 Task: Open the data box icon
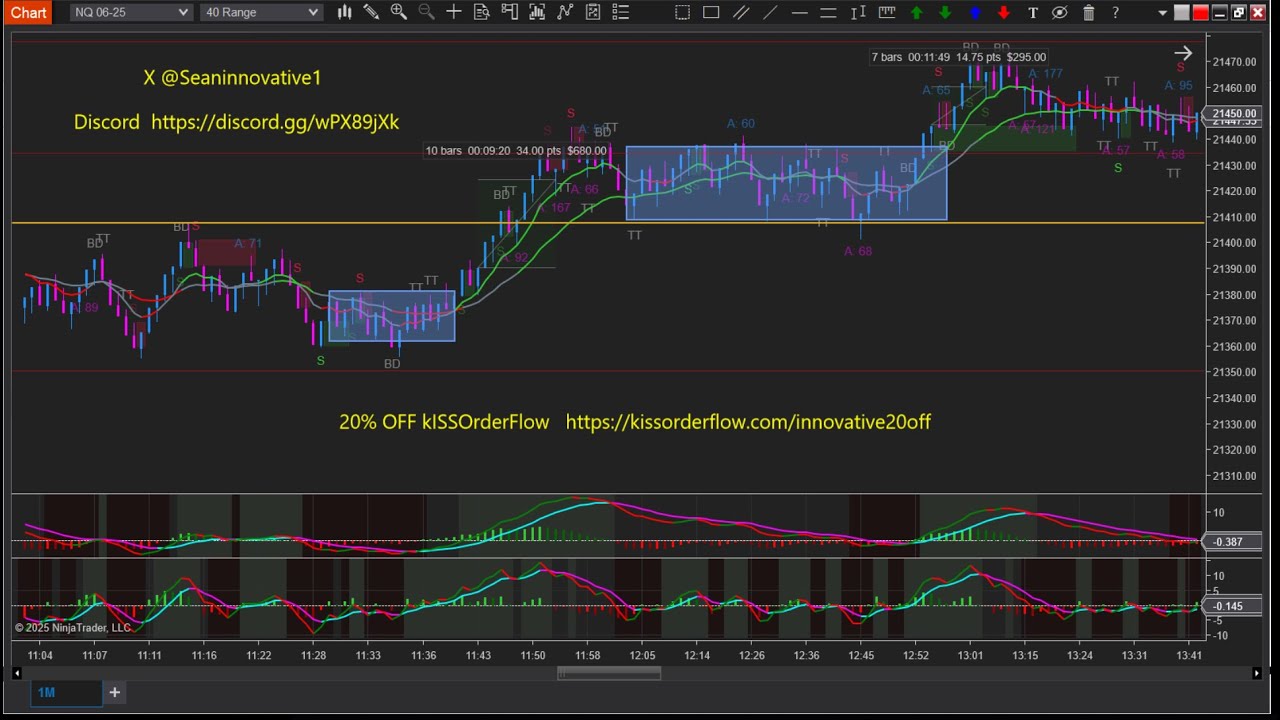tap(481, 12)
